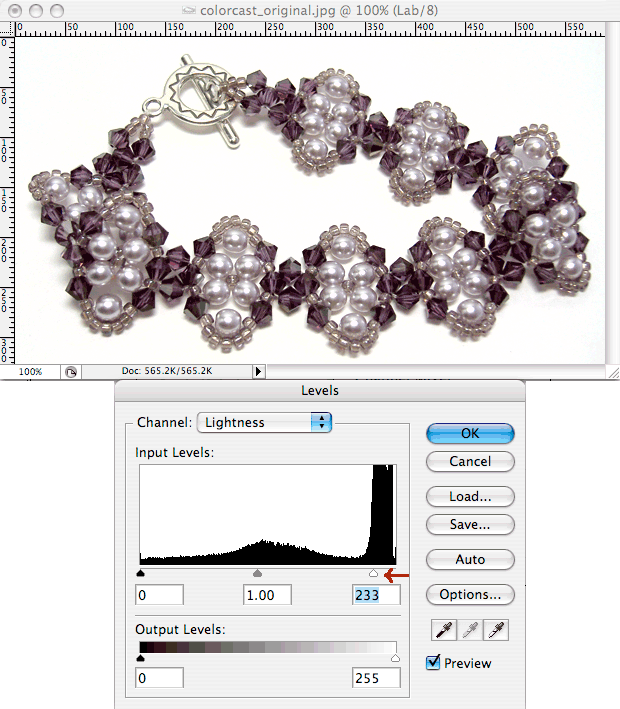
Task: Click the Load... button
Action: point(470,496)
